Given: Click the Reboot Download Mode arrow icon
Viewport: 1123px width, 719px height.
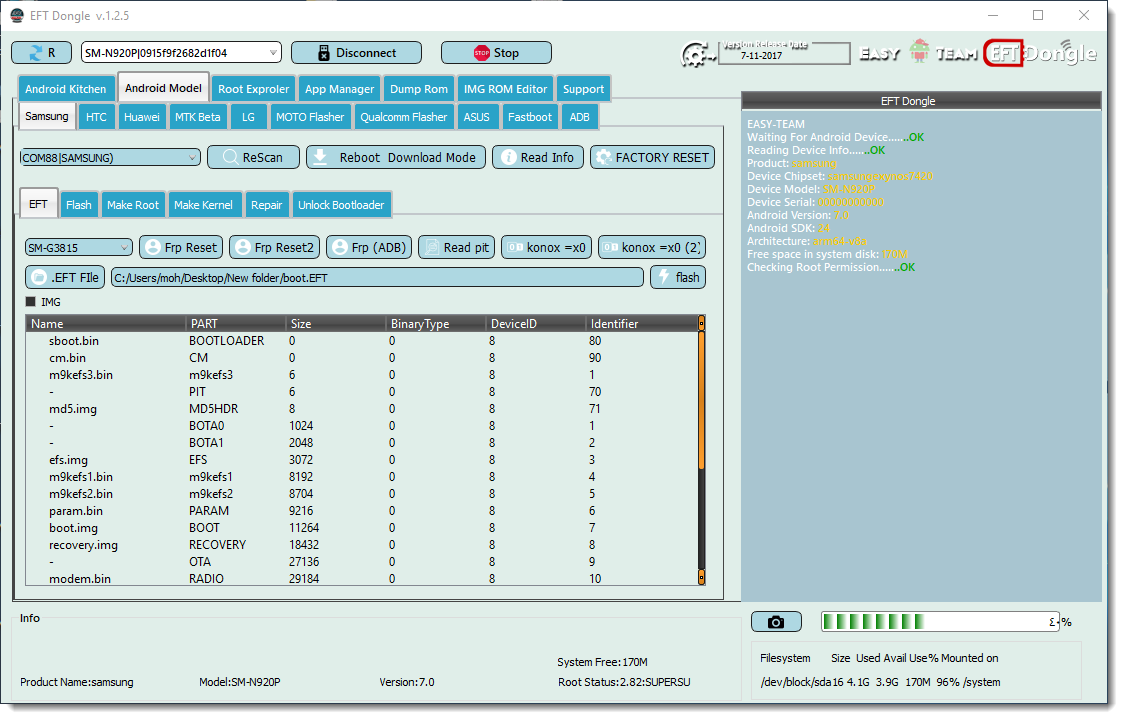Looking at the screenshot, I should (320, 158).
